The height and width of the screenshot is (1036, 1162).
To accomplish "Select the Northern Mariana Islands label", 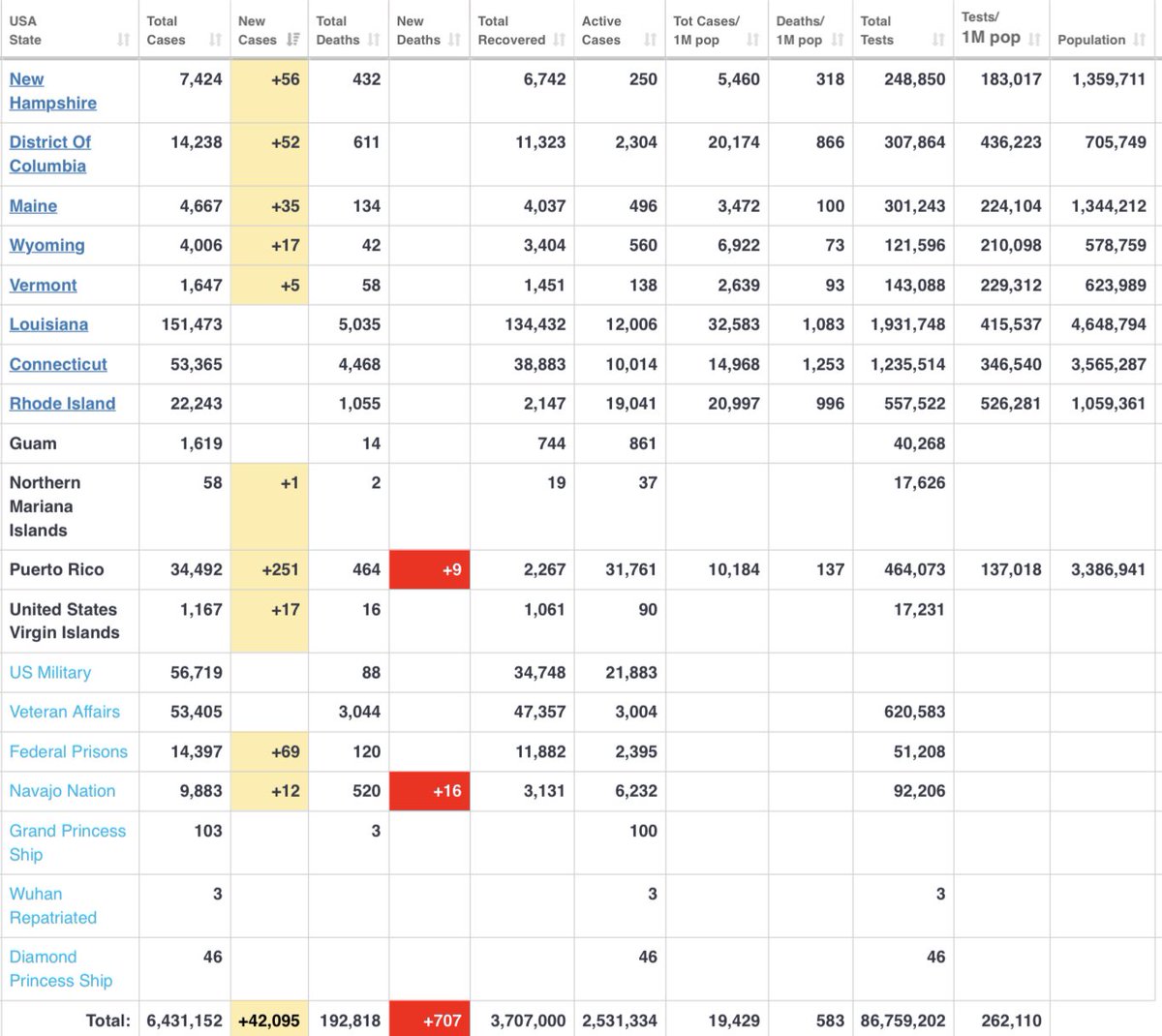I will pyautogui.click(x=45, y=506).
